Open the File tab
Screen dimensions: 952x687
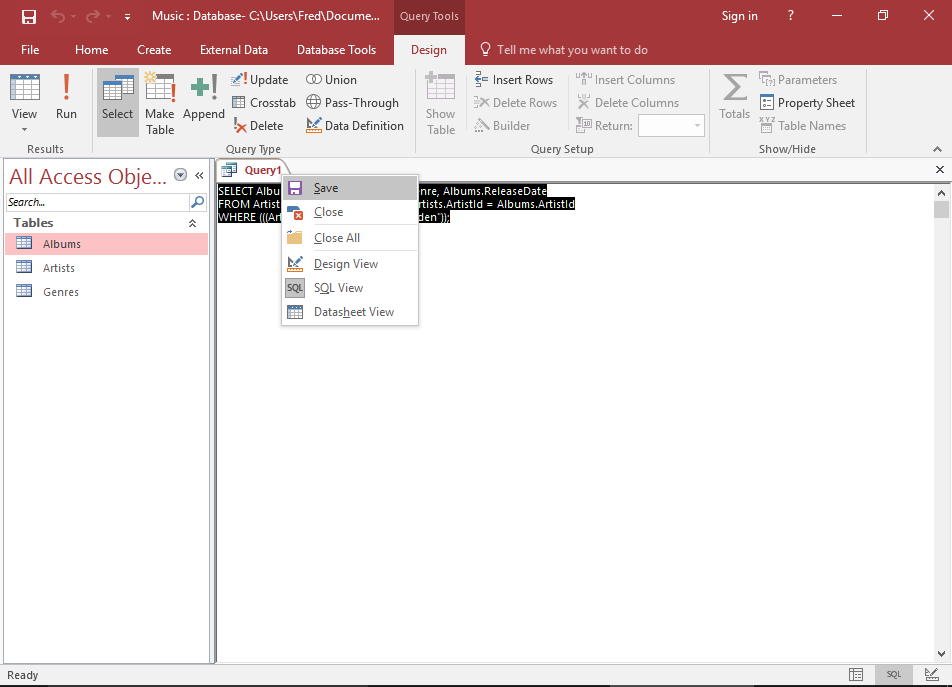(30, 50)
